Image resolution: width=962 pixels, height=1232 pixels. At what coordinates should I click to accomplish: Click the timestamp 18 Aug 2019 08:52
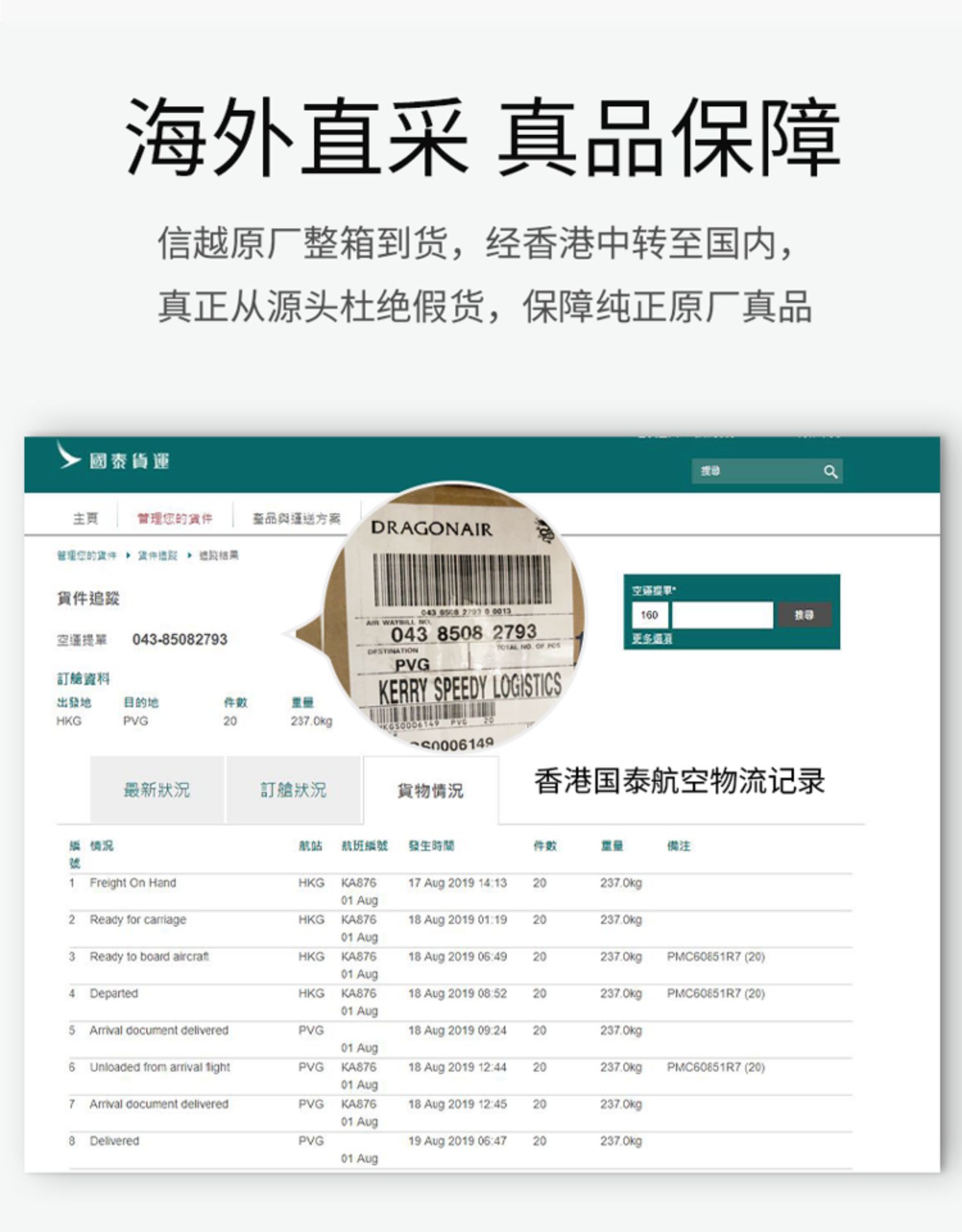tap(457, 993)
